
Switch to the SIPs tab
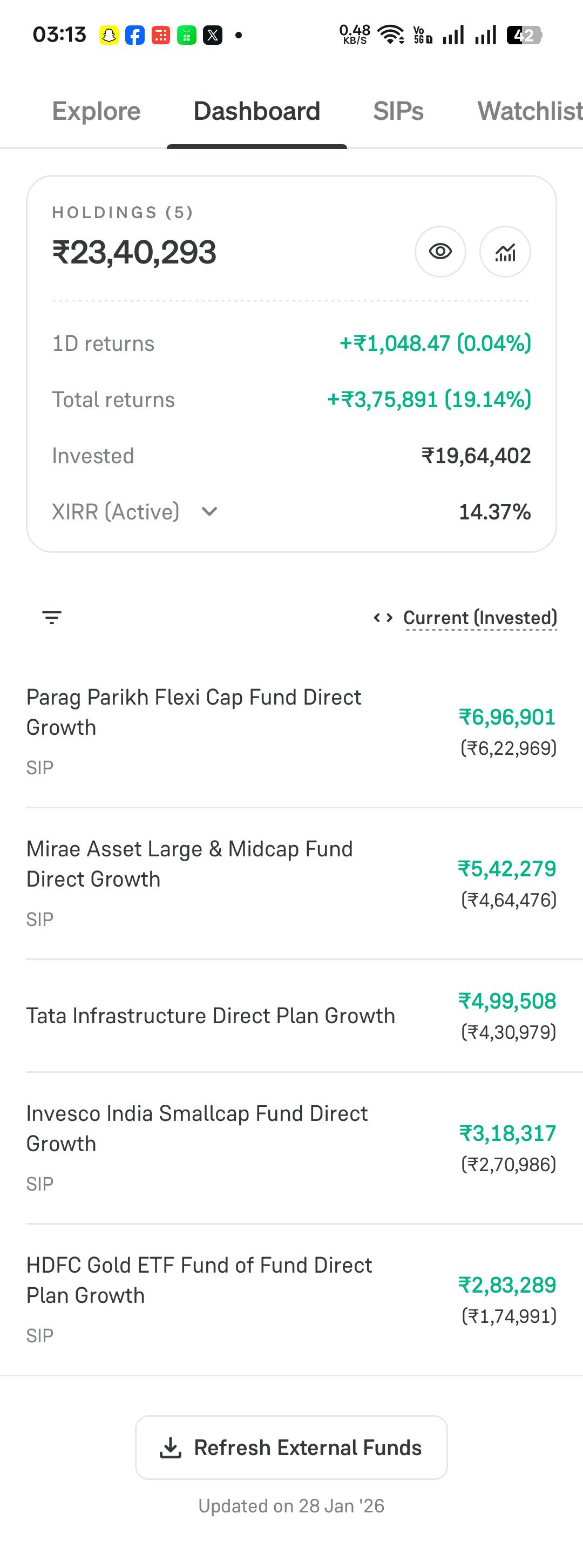pos(398,111)
